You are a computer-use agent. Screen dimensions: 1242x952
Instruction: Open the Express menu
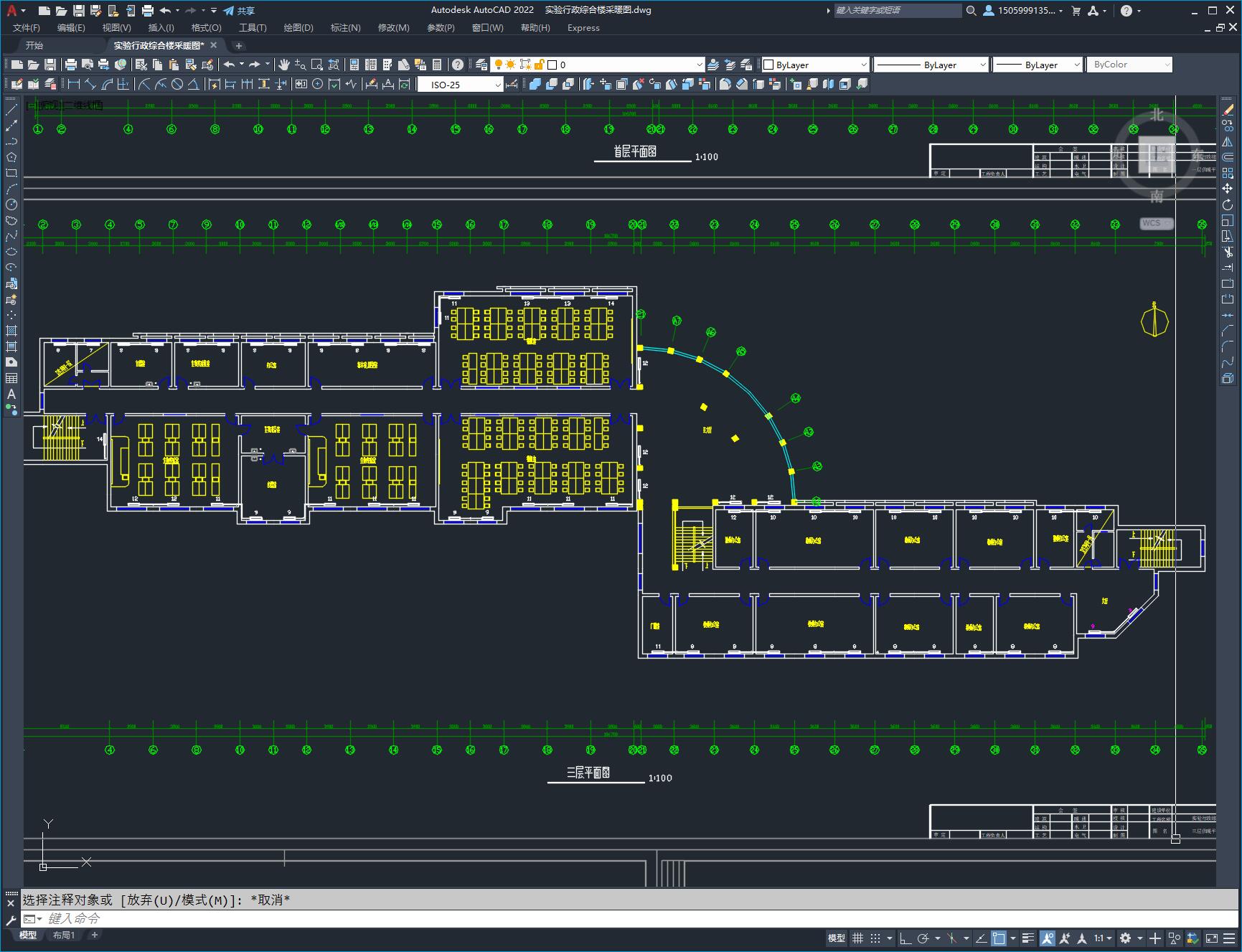pos(583,27)
